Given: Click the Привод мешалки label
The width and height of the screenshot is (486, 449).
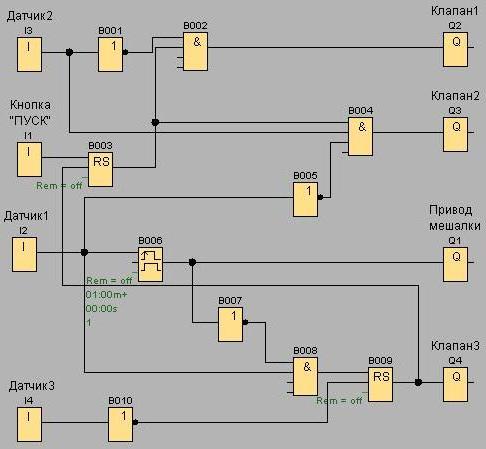Looking at the screenshot, I should point(455,218).
